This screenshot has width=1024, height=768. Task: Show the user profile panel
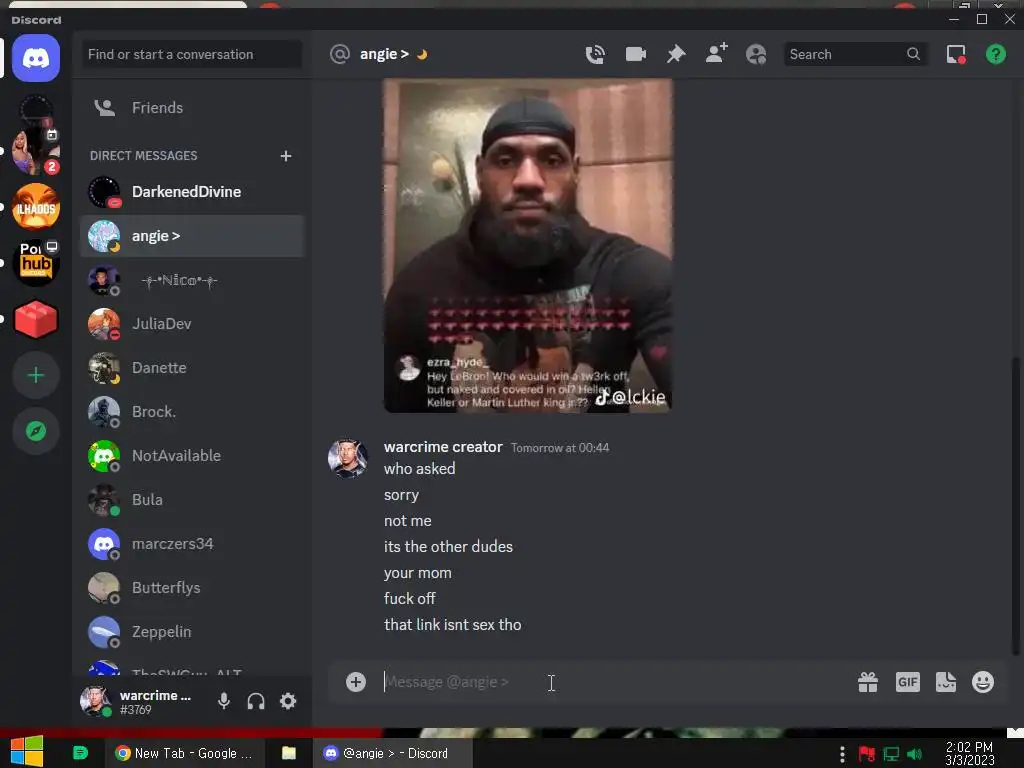(x=756, y=54)
